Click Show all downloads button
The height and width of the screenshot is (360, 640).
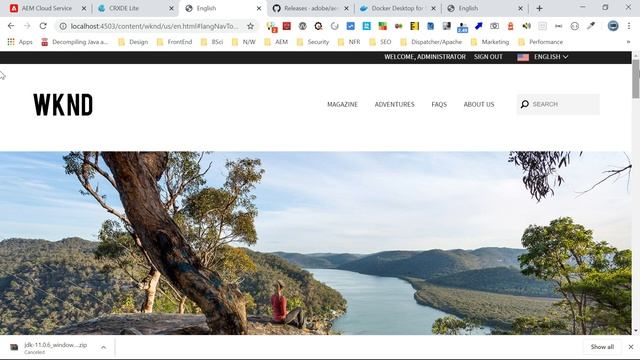602,347
